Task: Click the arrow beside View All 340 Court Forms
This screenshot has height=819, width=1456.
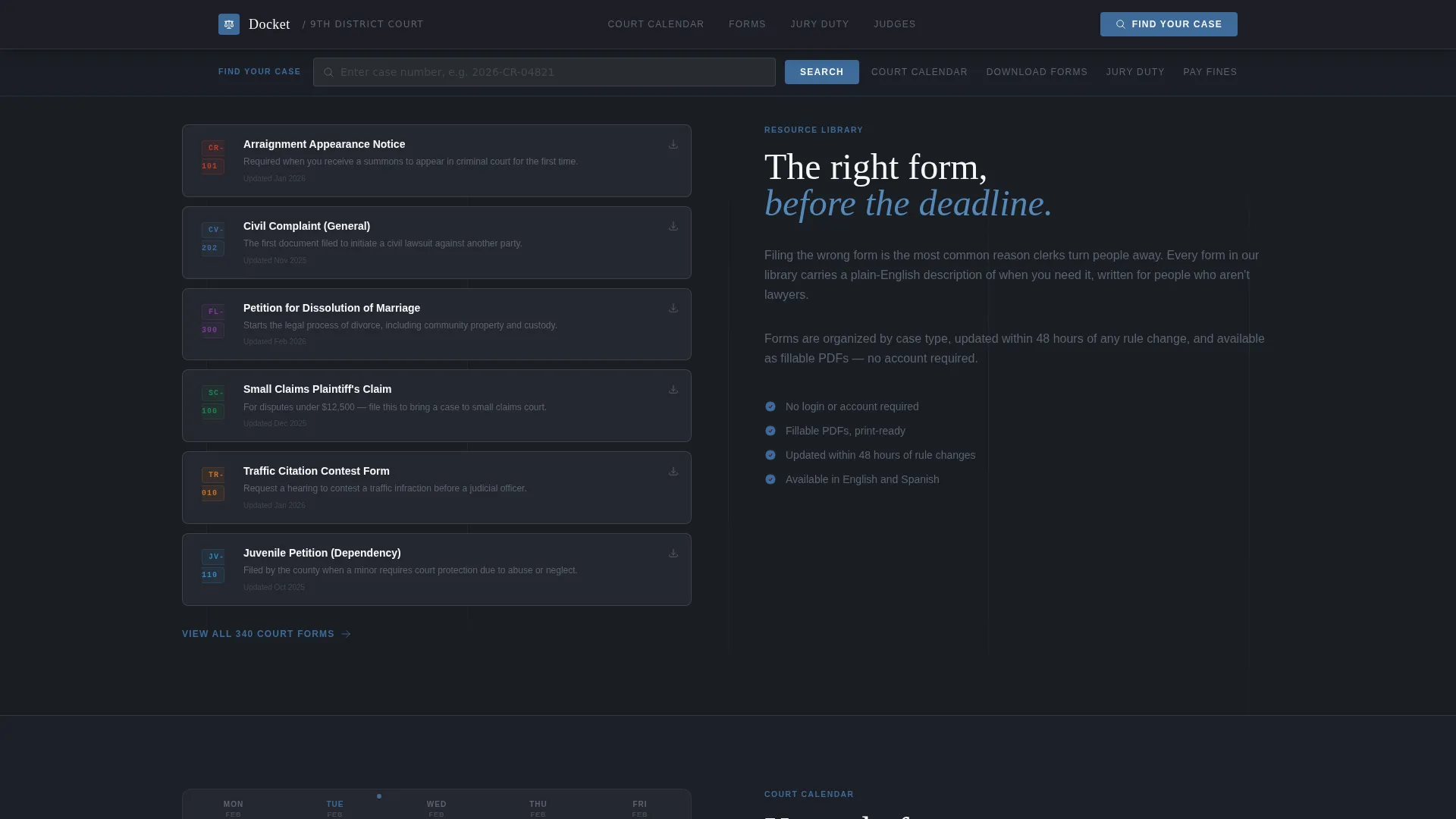Action: (346, 634)
